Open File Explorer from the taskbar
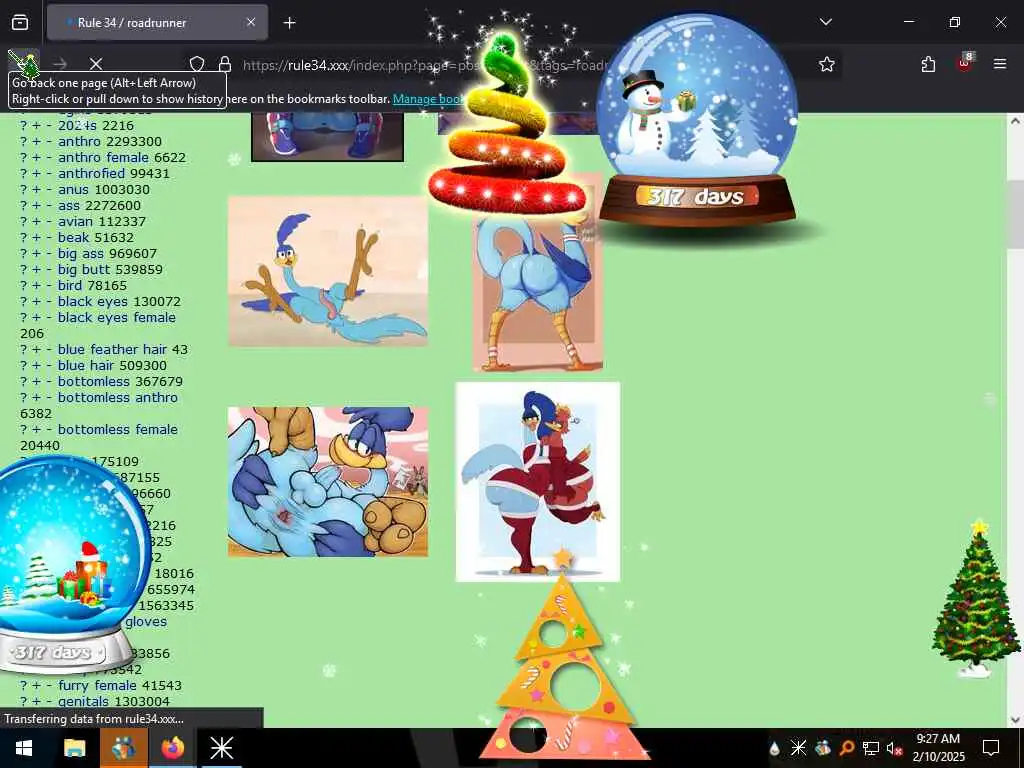Screen dimensions: 1024x768 coord(74,748)
